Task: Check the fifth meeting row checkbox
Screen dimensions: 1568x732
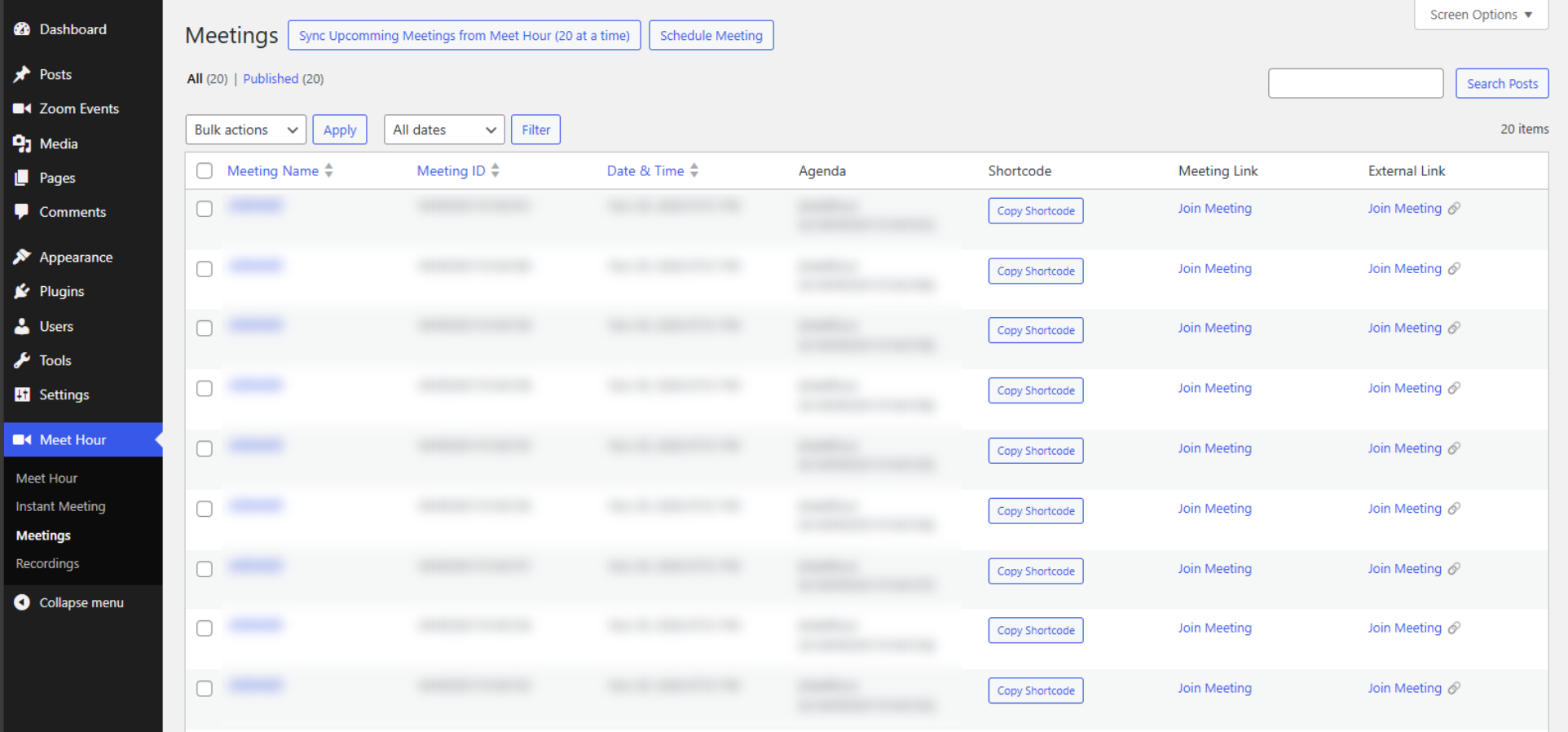Action: tap(205, 449)
